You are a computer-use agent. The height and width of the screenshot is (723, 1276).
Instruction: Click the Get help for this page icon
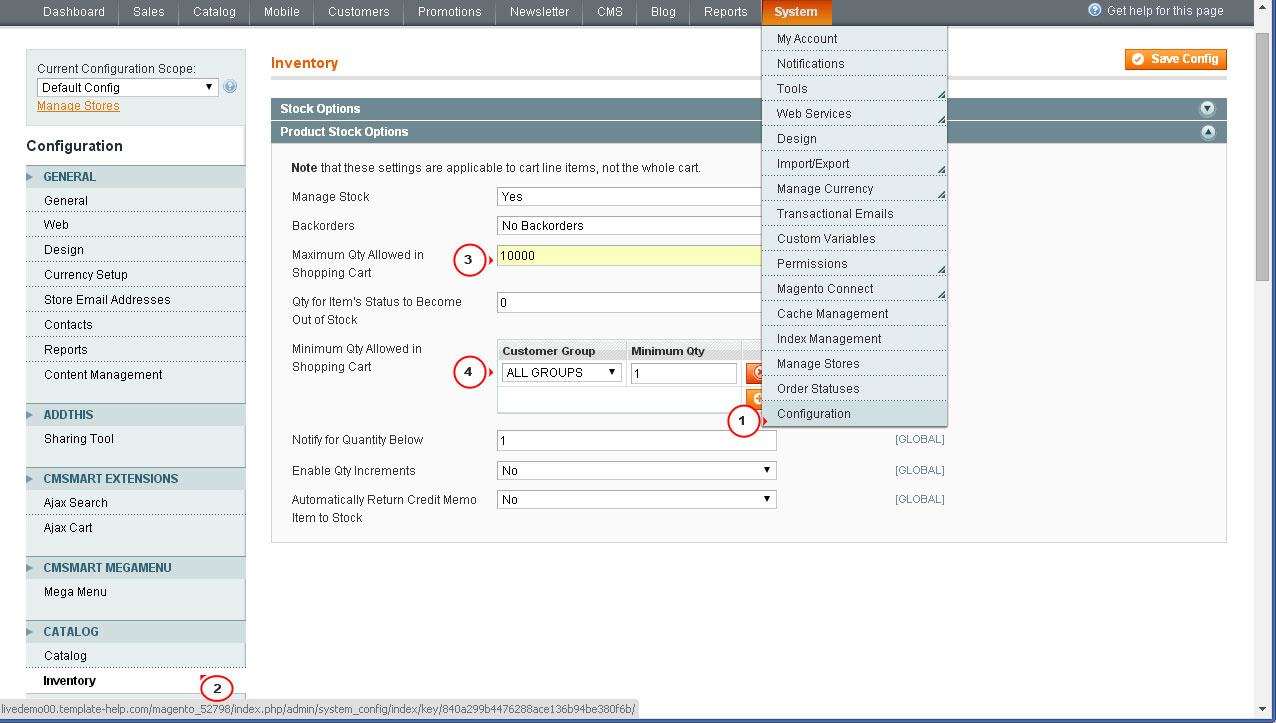(x=1094, y=10)
